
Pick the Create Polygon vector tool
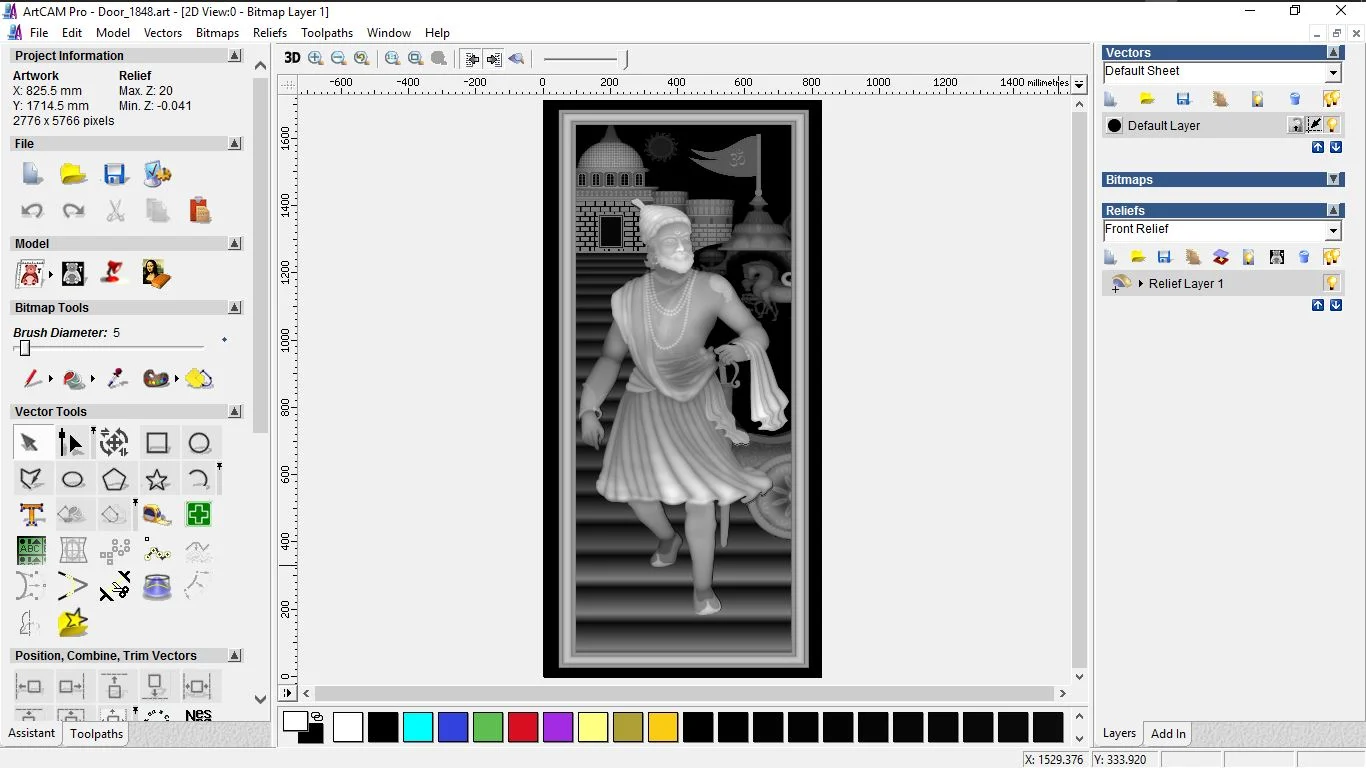pyautogui.click(x=115, y=480)
